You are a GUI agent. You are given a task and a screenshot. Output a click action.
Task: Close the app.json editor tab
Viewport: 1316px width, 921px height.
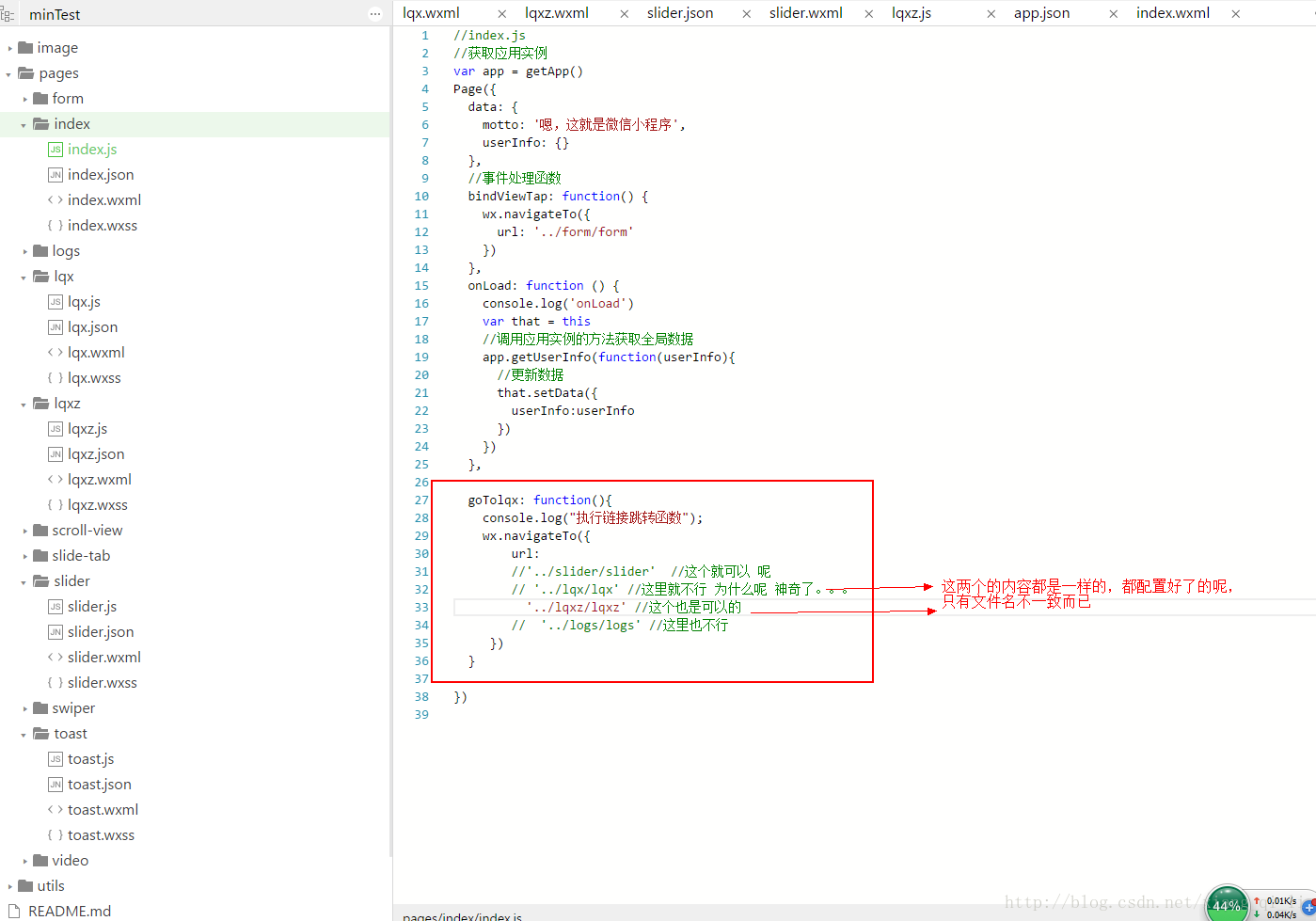tap(1113, 14)
